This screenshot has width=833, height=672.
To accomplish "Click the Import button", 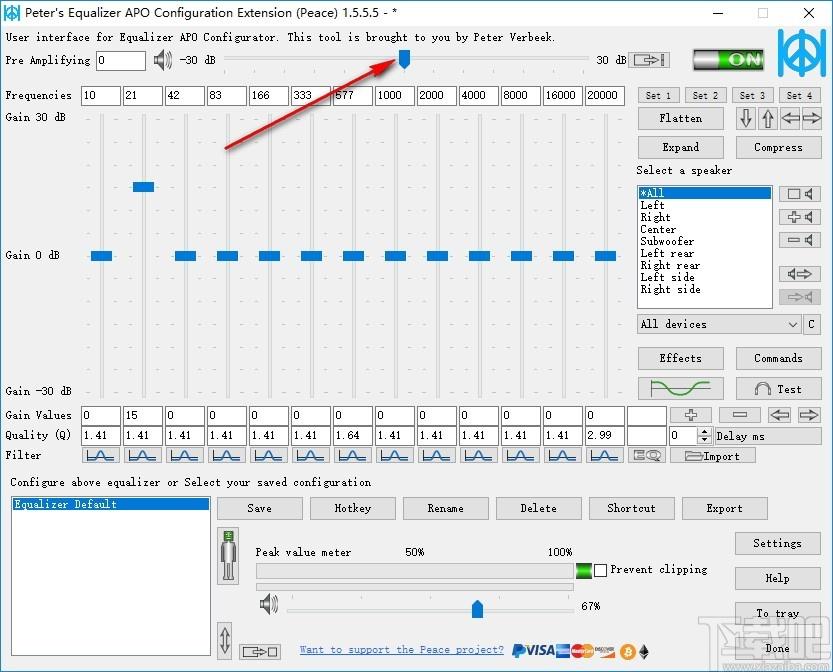I will [x=712, y=456].
